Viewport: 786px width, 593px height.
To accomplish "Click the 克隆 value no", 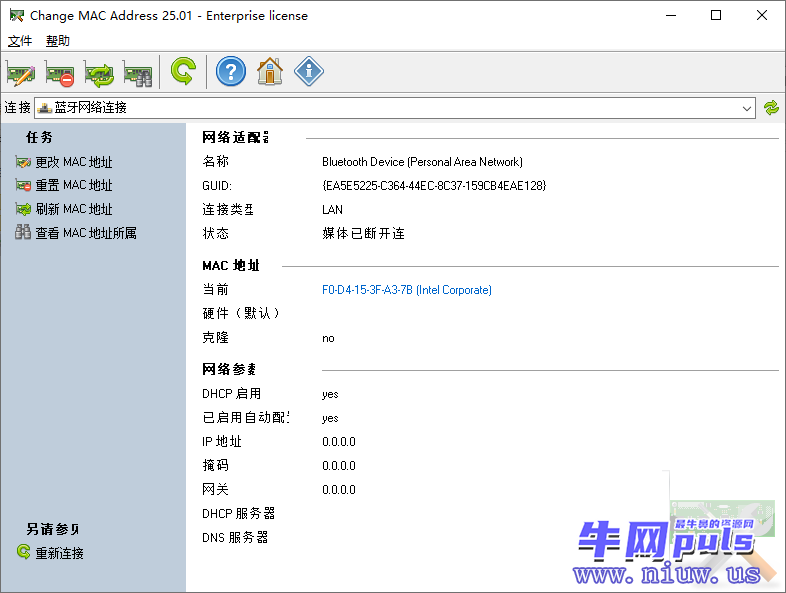I will [328, 339].
